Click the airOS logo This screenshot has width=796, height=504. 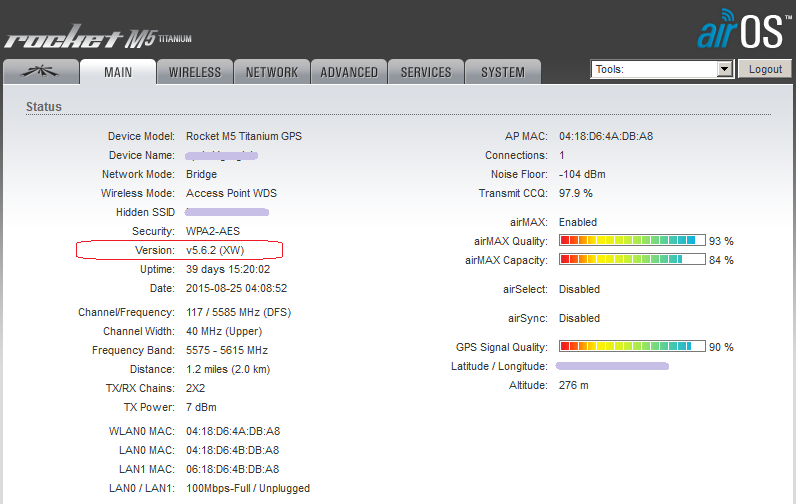744,29
